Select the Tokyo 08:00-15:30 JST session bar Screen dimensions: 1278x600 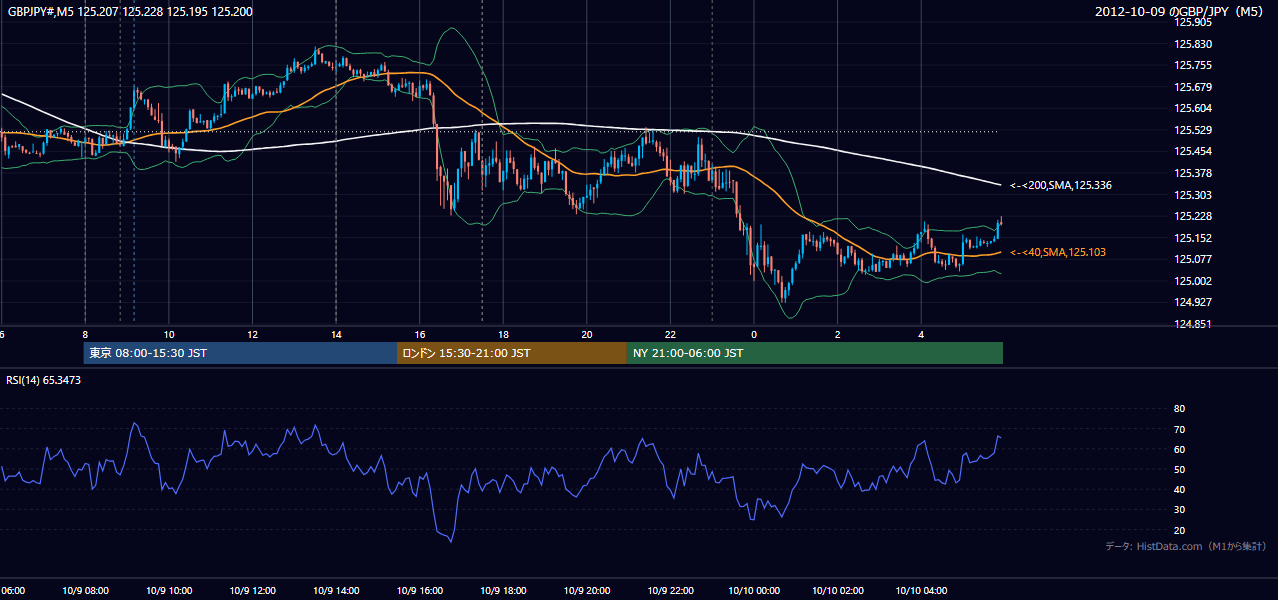240,353
